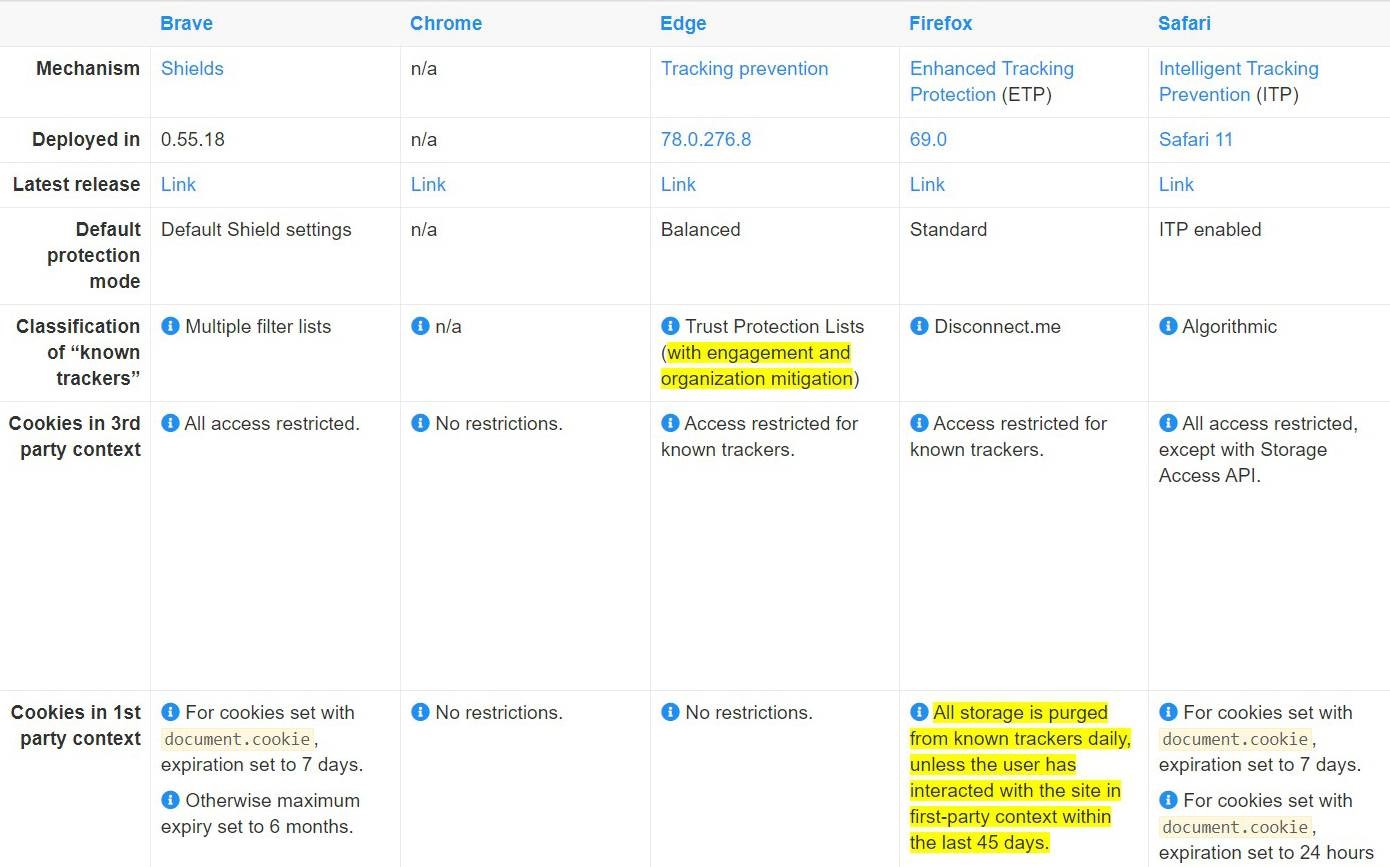1390x867 pixels.
Task: Open the Safari 11 deployment link
Action: click(1196, 139)
